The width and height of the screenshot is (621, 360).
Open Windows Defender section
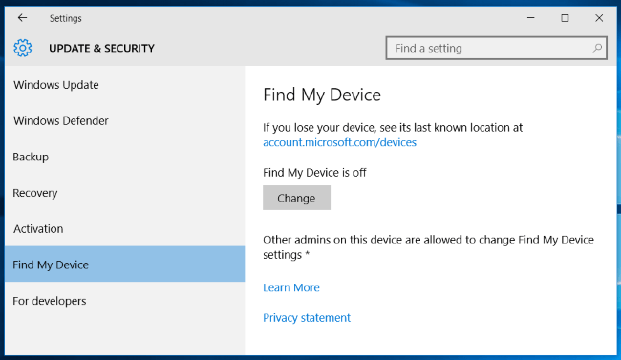pyautogui.click(x=125, y=120)
